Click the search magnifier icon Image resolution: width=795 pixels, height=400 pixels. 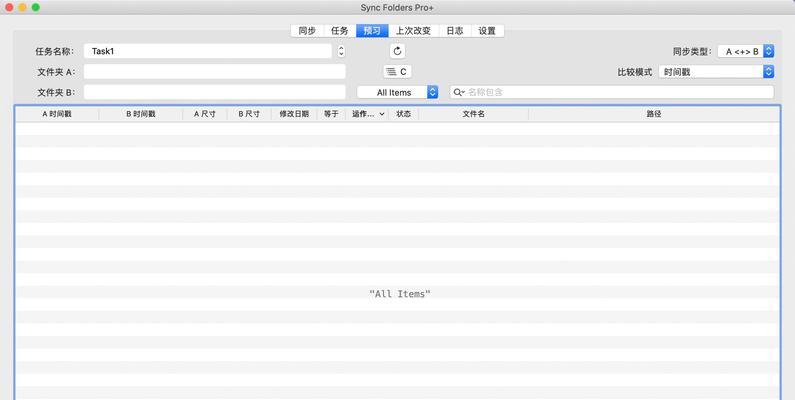click(458, 92)
